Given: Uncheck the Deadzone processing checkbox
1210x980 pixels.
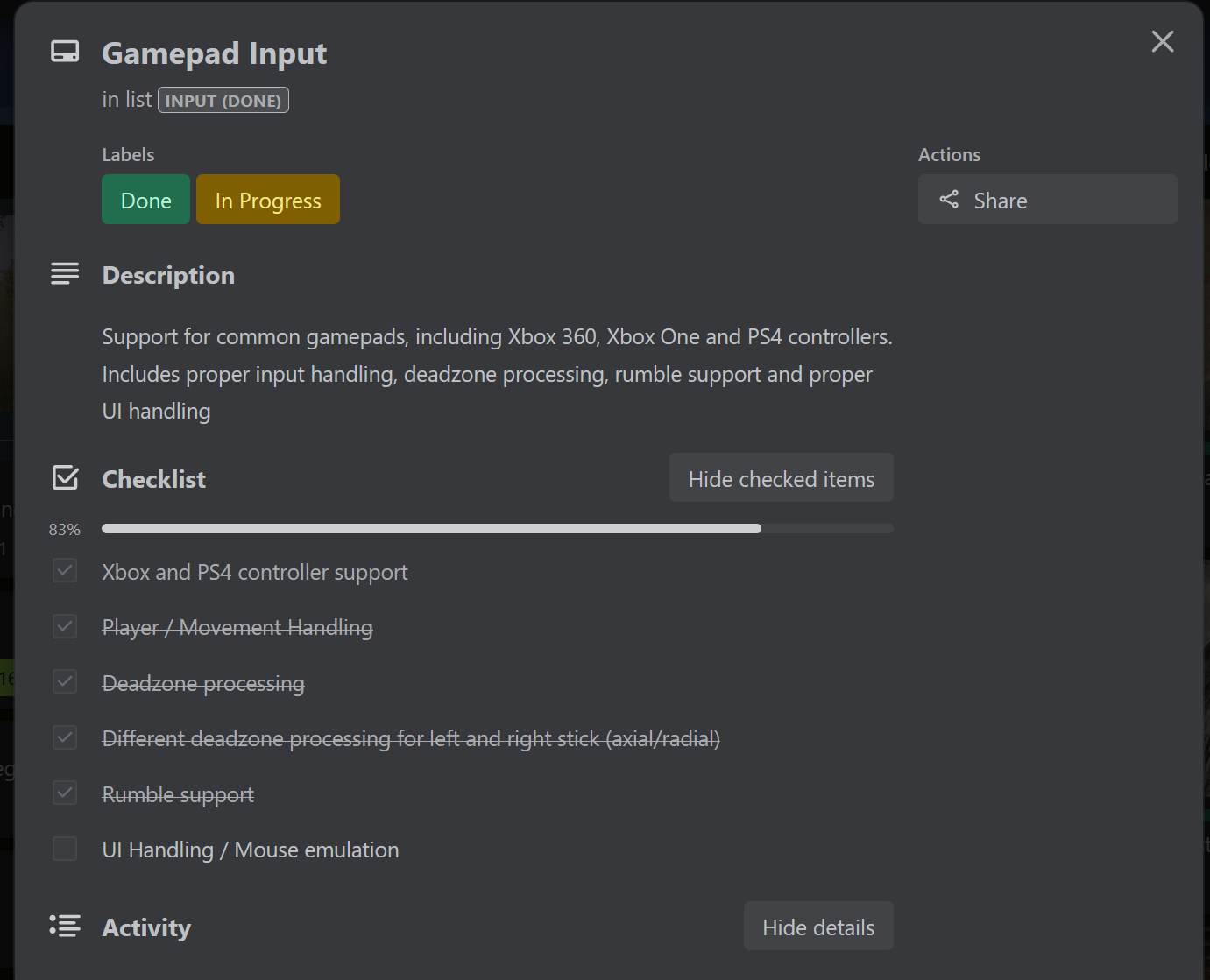Looking at the screenshot, I should [x=65, y=681].
